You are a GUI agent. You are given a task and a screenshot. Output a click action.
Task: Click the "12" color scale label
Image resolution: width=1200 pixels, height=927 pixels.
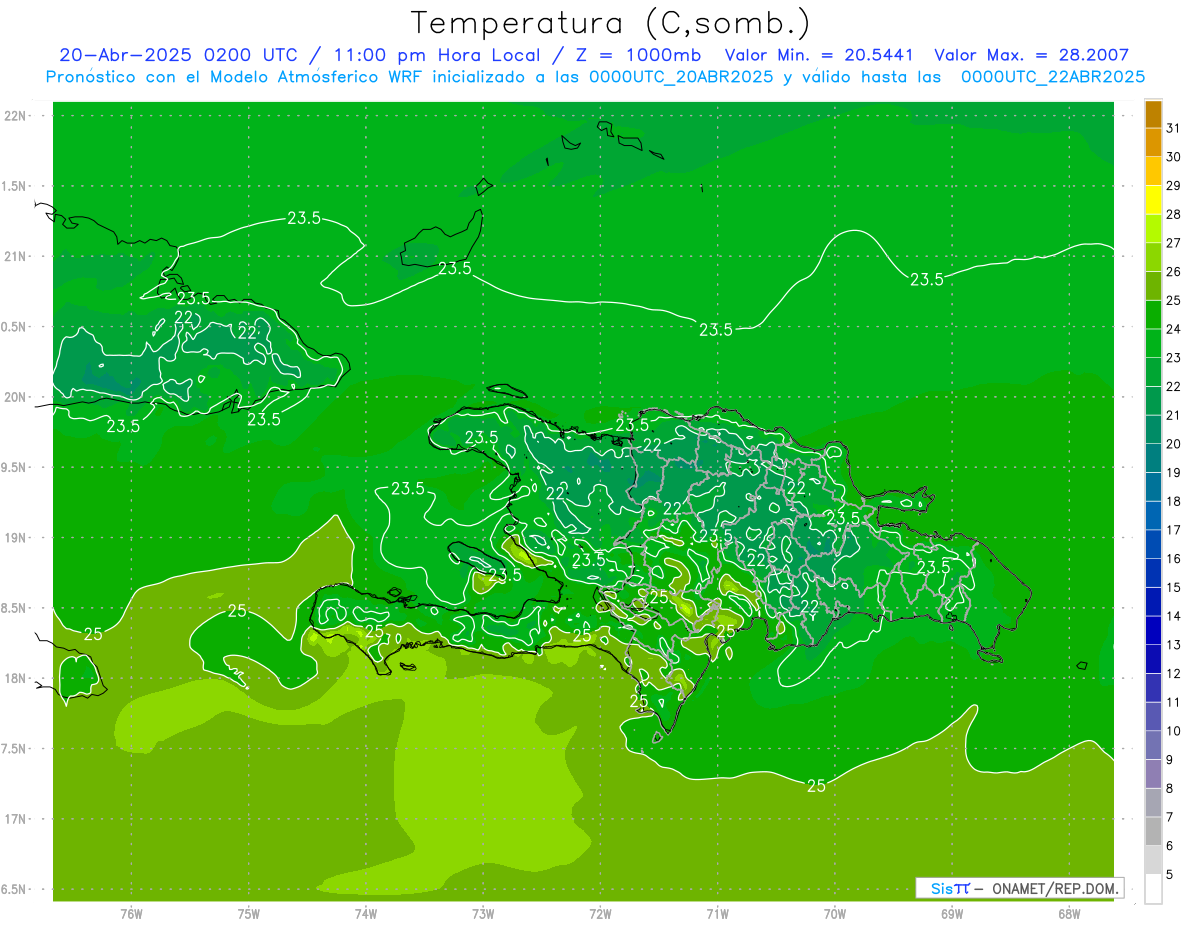(1174, 673)
